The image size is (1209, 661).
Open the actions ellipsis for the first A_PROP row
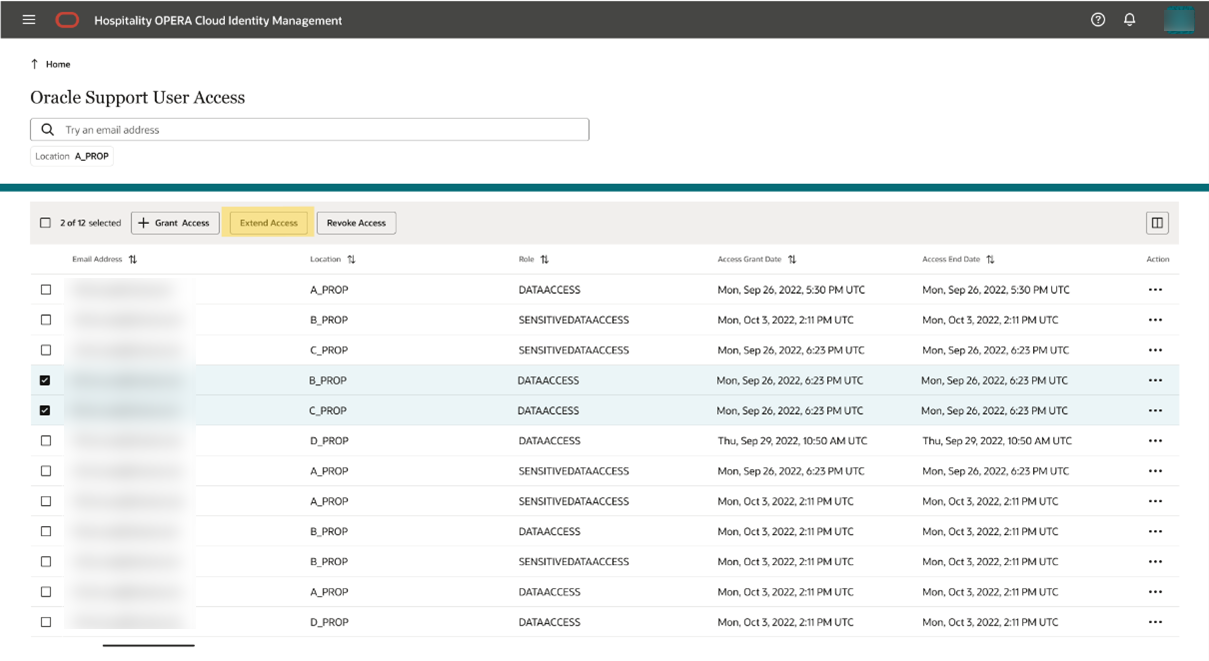coord(1155,289)
